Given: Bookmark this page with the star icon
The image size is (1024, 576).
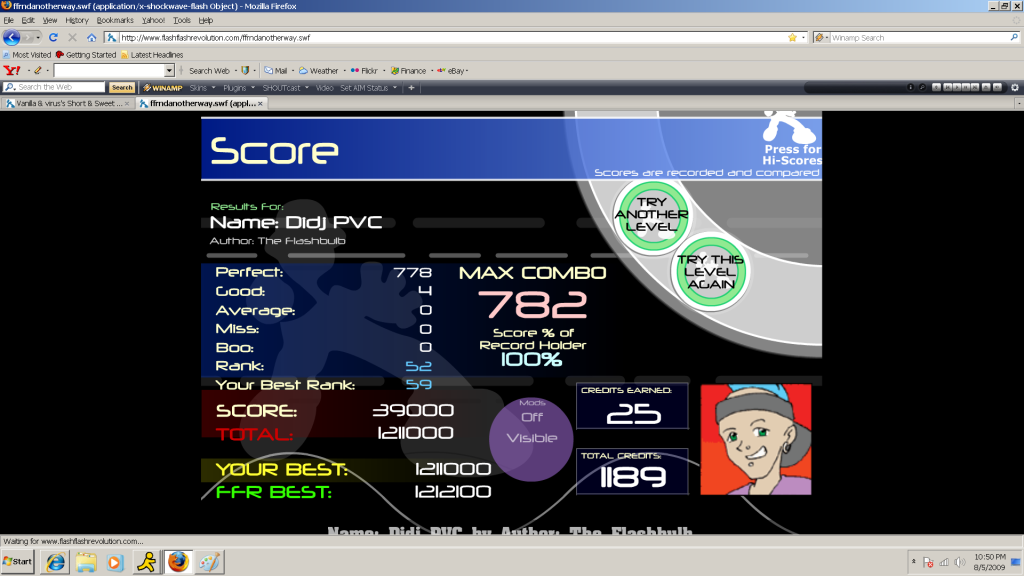Looking at the screenshot, I should [792, 38].
